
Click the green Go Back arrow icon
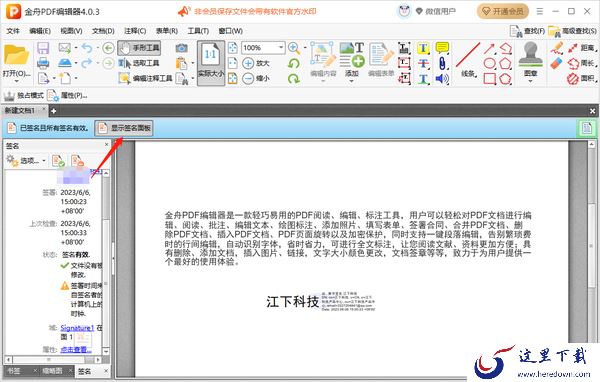109,48
